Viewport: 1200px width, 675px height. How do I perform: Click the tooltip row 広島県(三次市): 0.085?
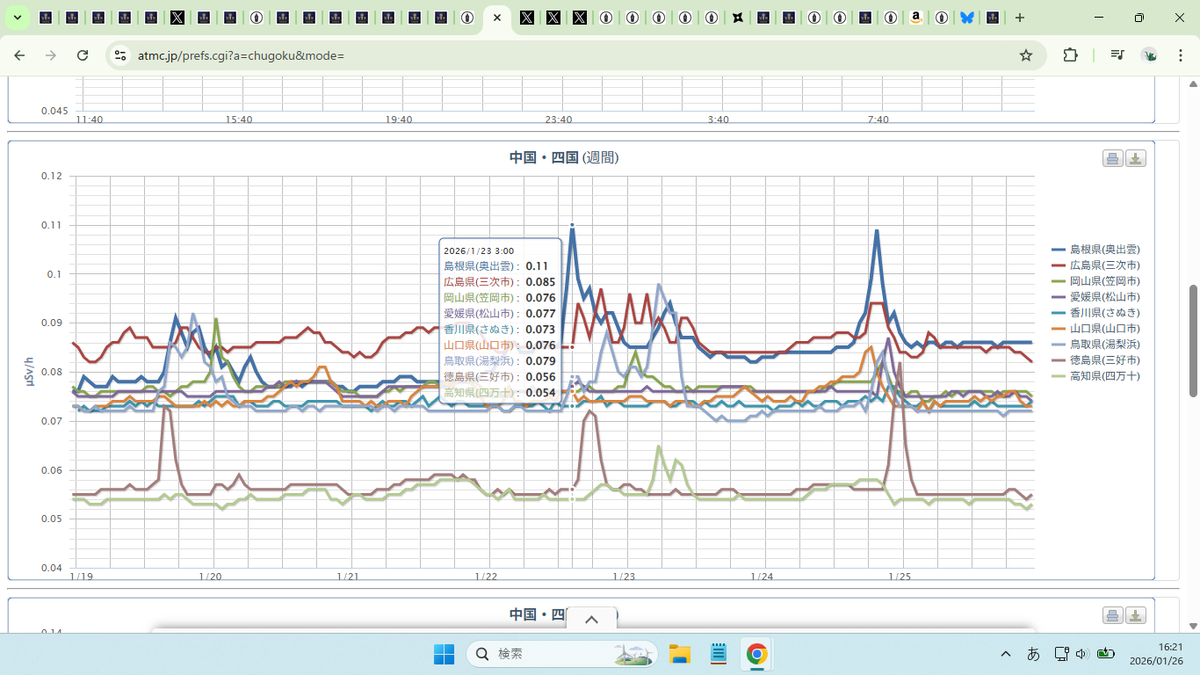click(499, 282)
